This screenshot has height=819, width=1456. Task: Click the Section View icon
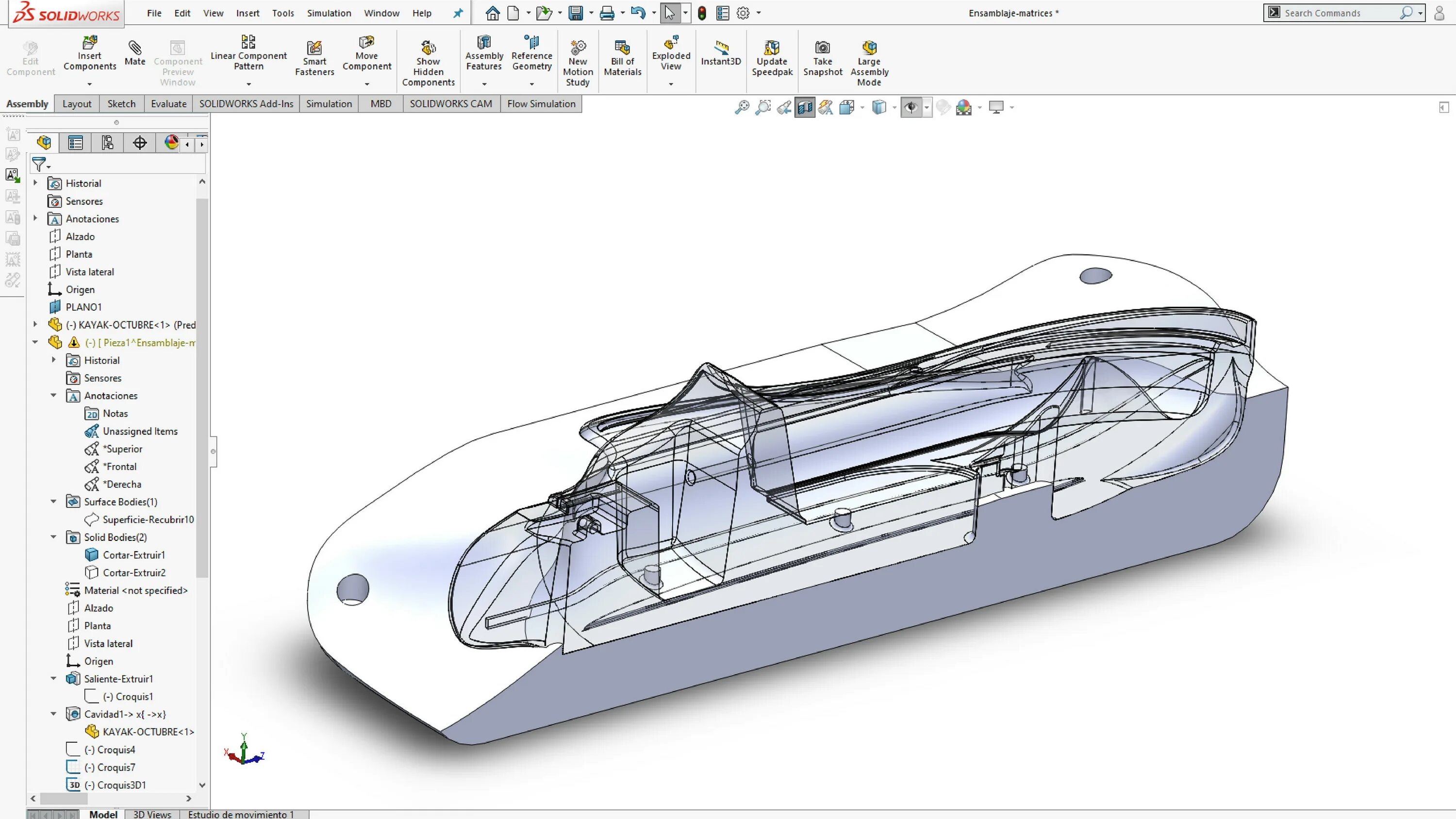click(804, 107)
